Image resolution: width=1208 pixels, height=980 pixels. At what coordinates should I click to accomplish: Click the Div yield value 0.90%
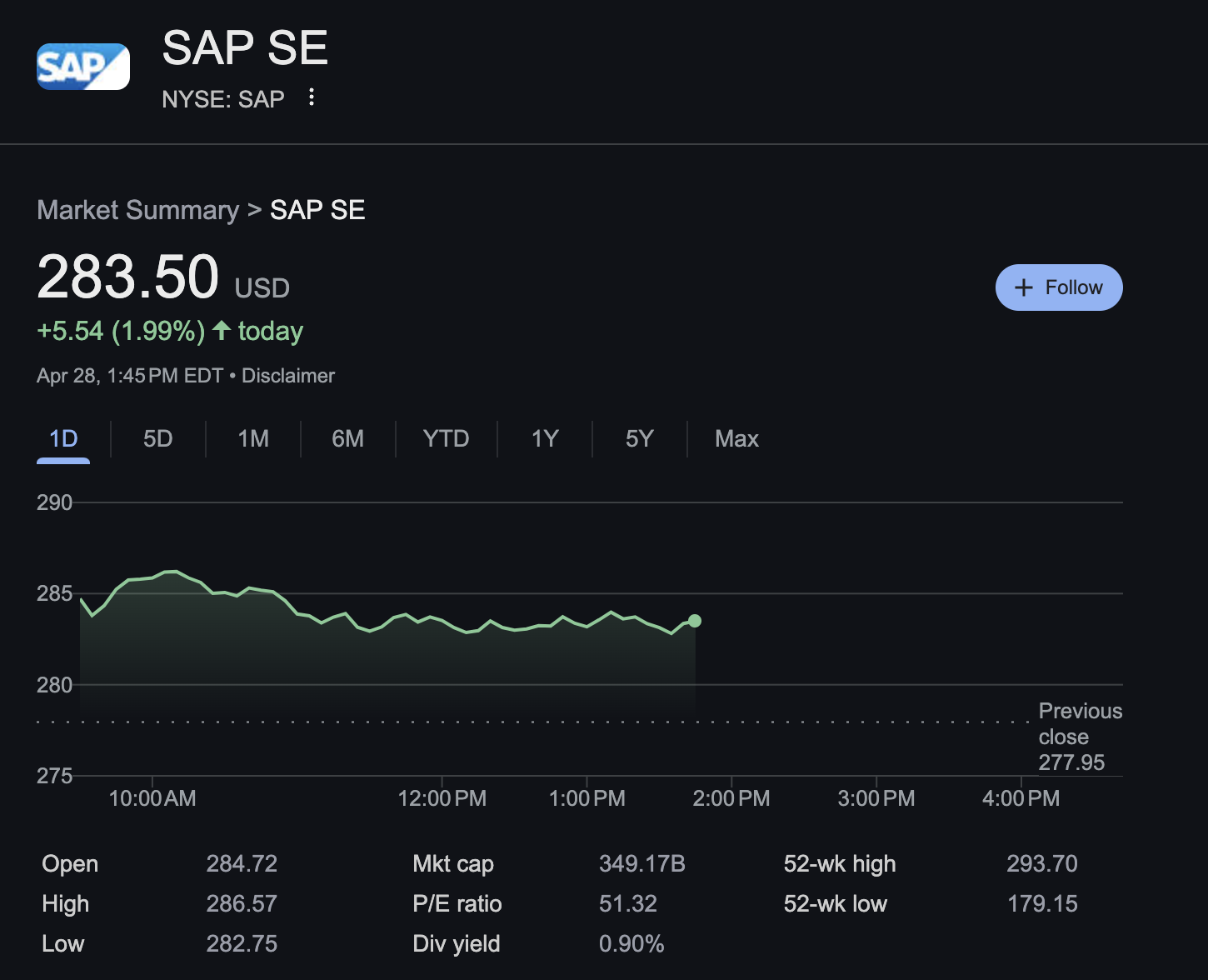(631, 943)
